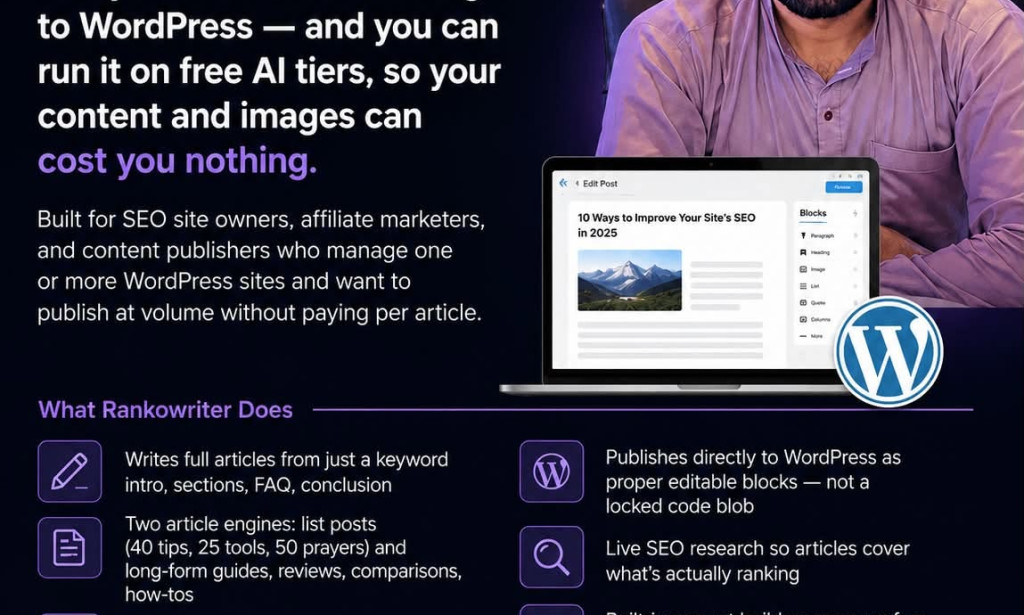The image size is (1024, 615).
Task: Pick the Quote block entry
Action: [812, 303]
